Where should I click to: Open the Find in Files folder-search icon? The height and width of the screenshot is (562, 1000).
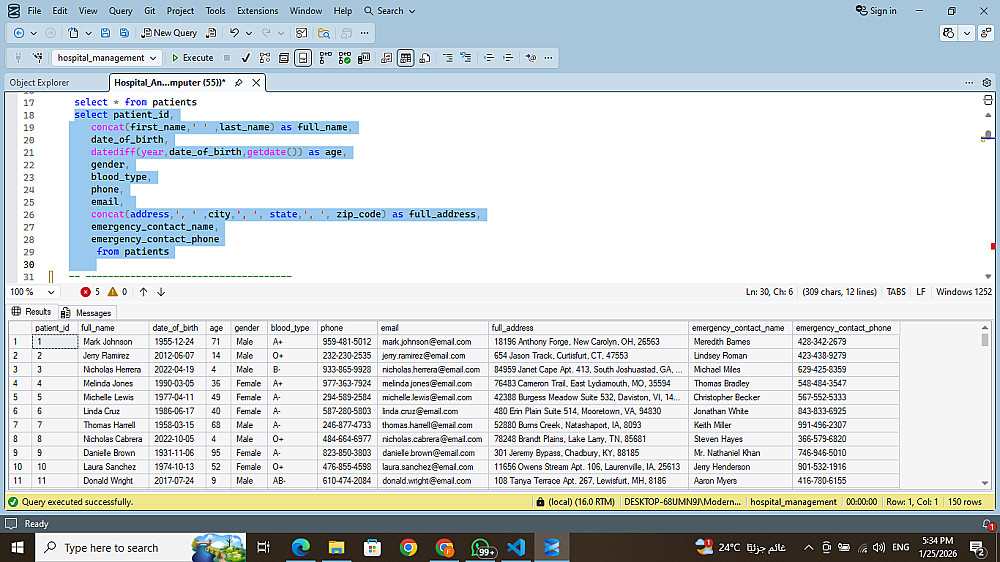click(x=324, y=33)
